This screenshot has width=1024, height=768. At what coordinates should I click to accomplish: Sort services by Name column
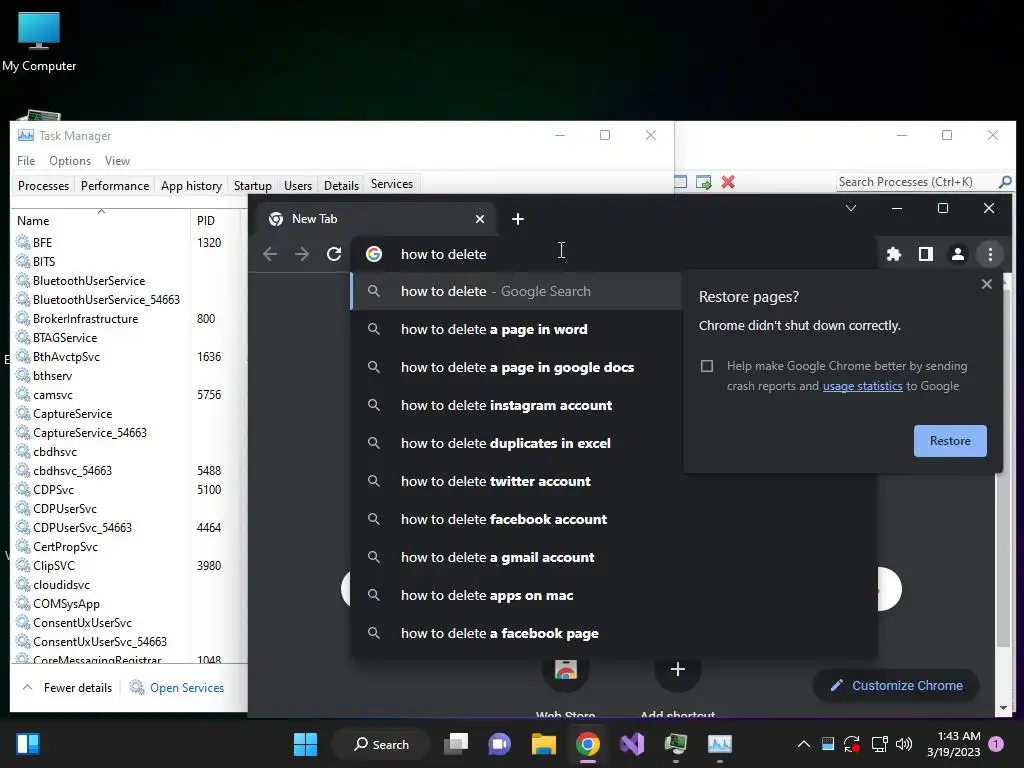[x=101, y=221]
